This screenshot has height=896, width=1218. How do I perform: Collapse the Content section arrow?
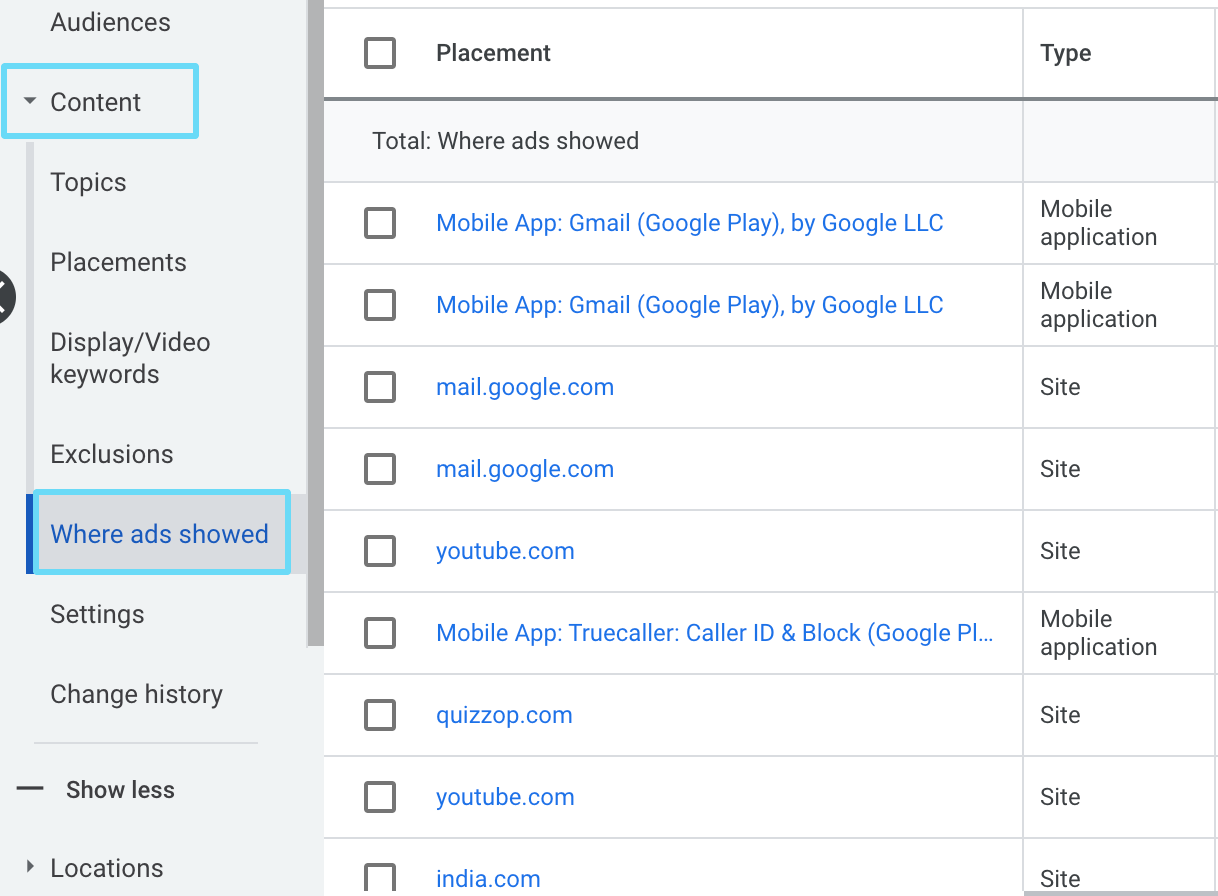30,102
